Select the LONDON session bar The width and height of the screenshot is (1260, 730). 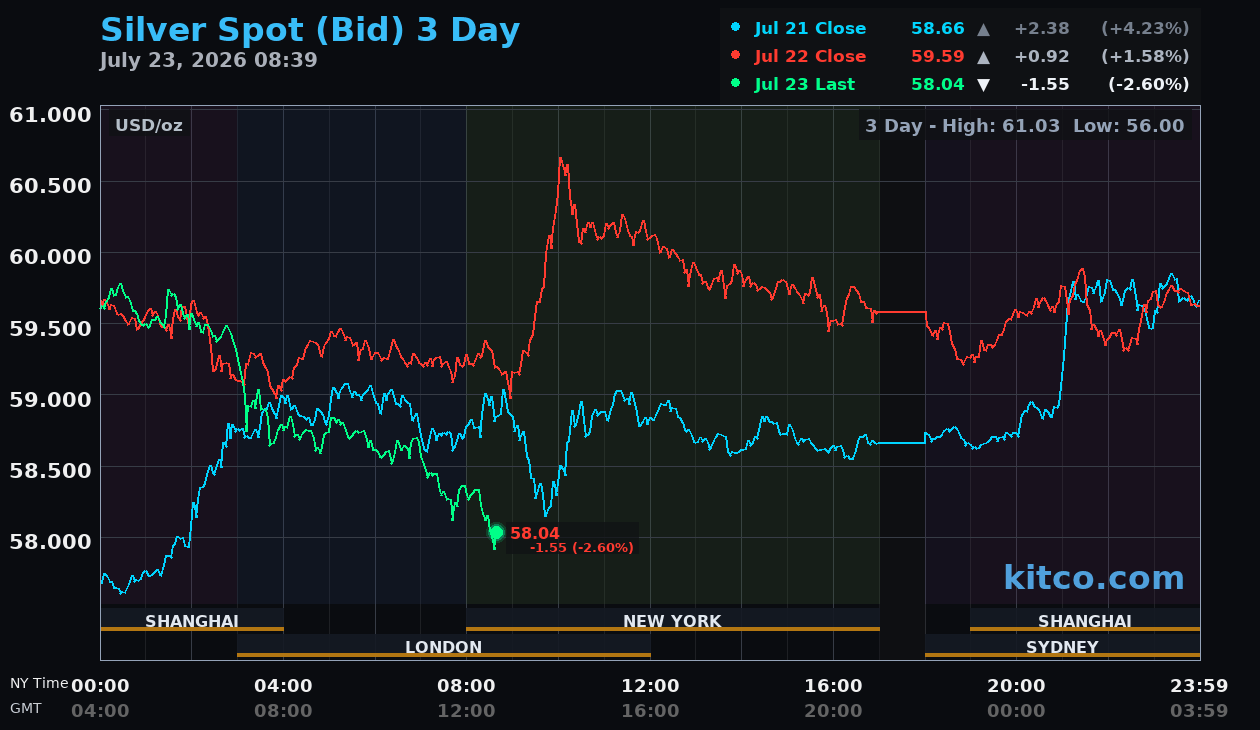[443, 647]
